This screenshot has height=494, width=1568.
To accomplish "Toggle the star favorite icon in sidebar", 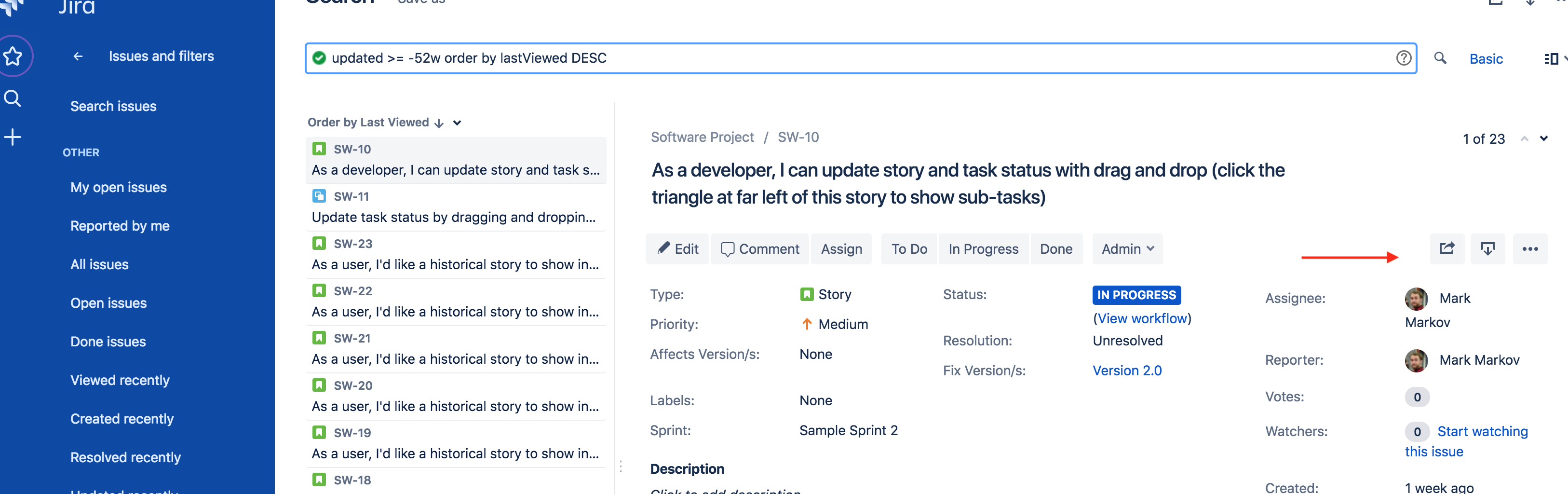I will (14, 56).
